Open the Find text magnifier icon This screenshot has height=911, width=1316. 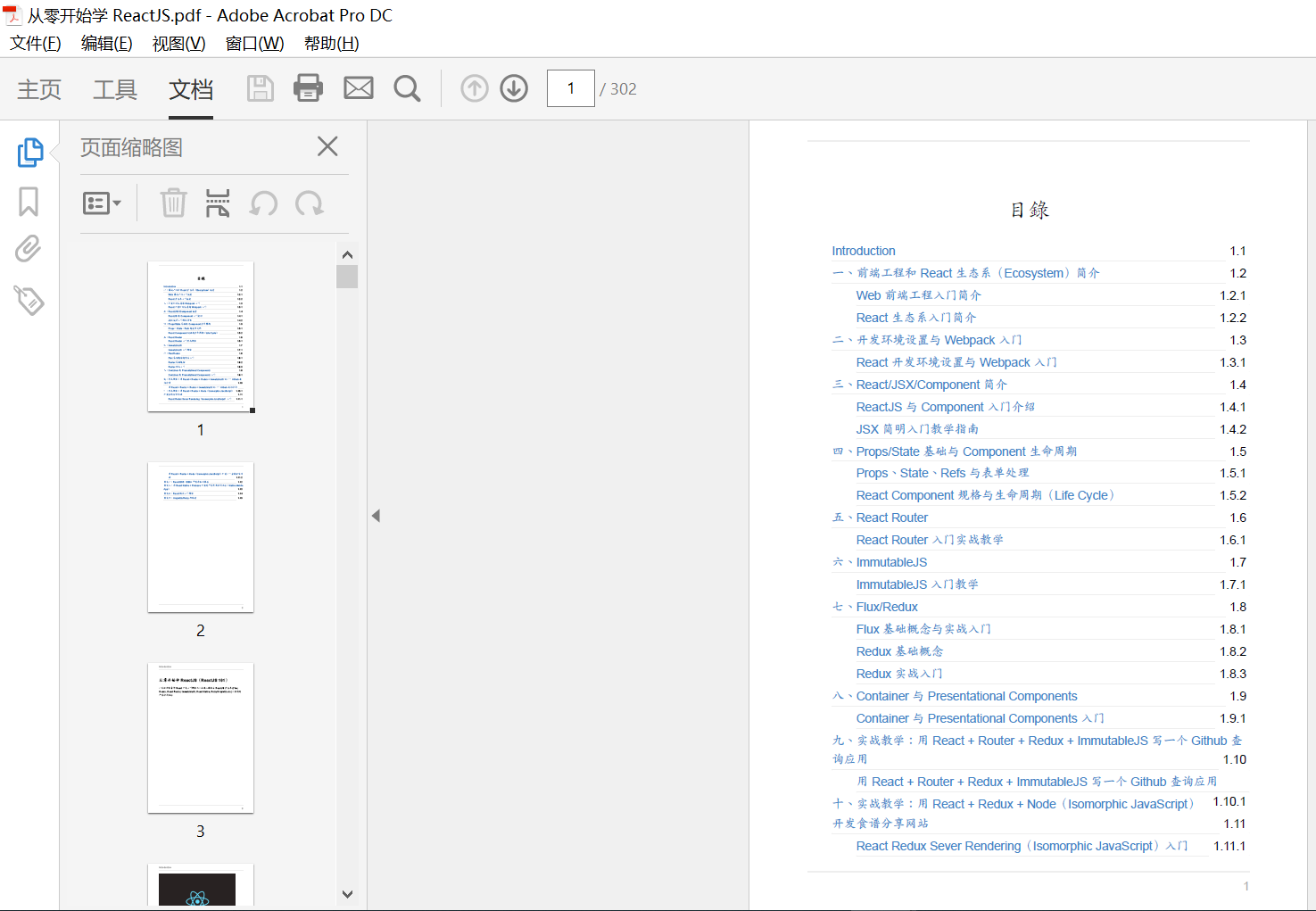[407, 88]
